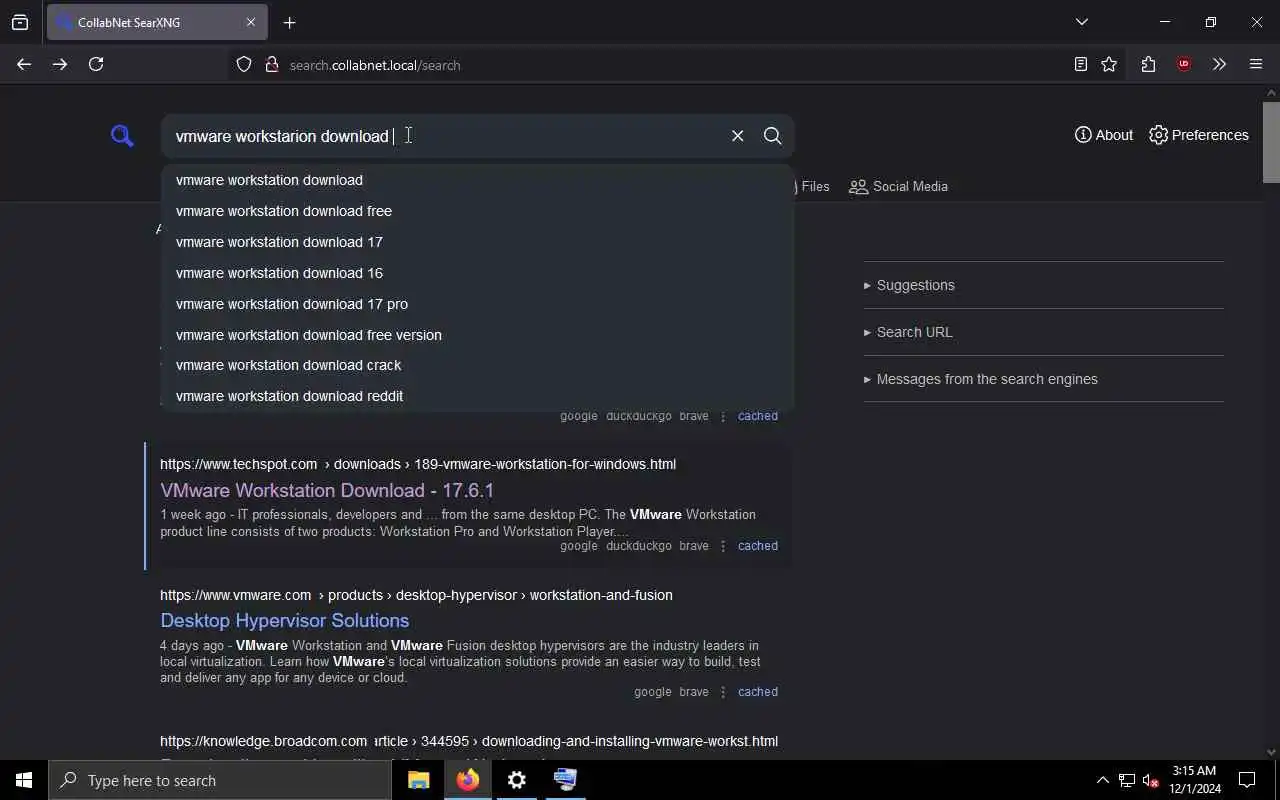Open network status tray icon
Image resolution: width=1280 pixels, height=800 pixels.
(1127, 780)
